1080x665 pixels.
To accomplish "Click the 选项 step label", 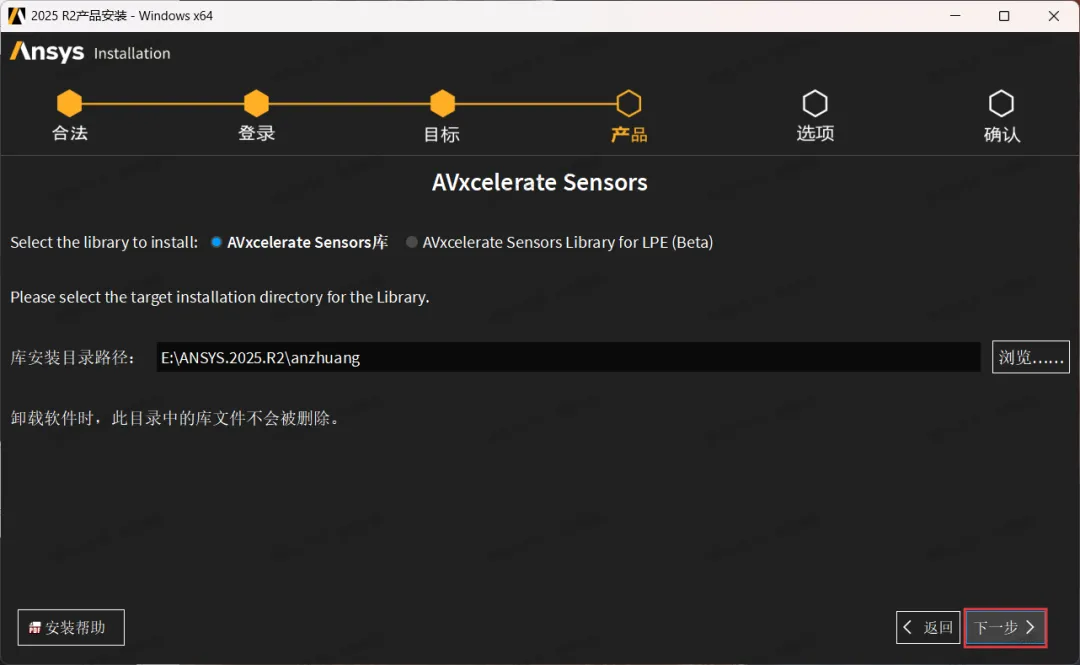I will [815, 133].
